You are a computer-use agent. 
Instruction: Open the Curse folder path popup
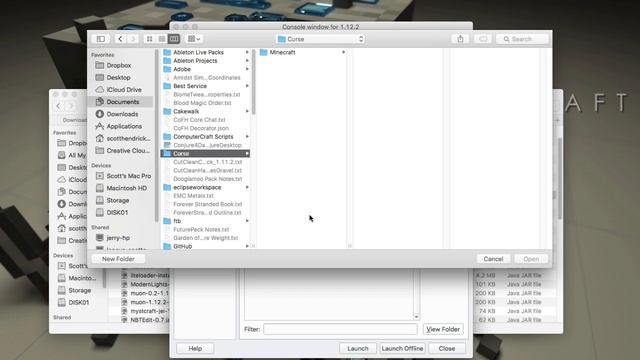click(320, 39)
